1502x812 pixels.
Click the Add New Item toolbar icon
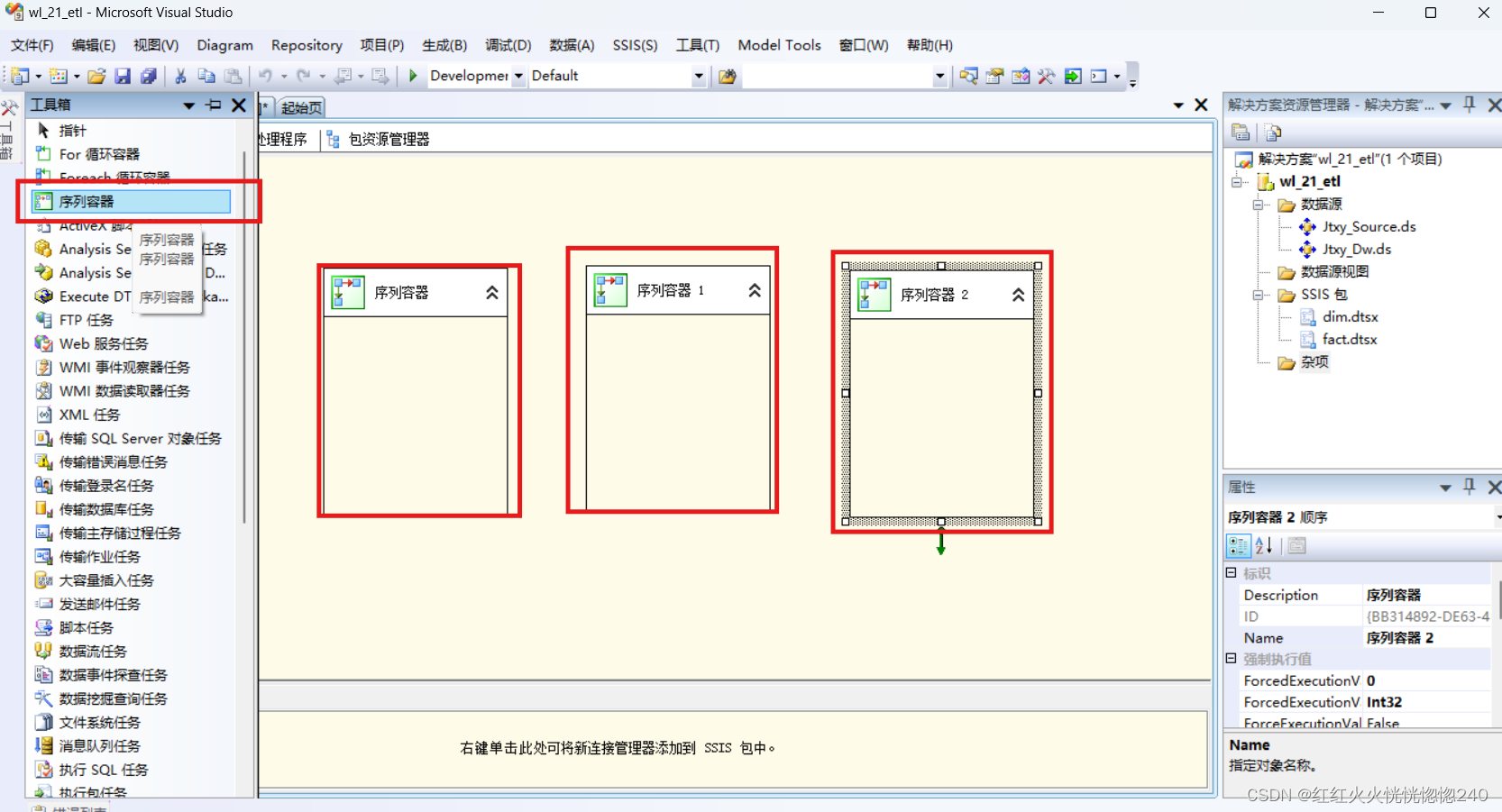pos(60,77)
